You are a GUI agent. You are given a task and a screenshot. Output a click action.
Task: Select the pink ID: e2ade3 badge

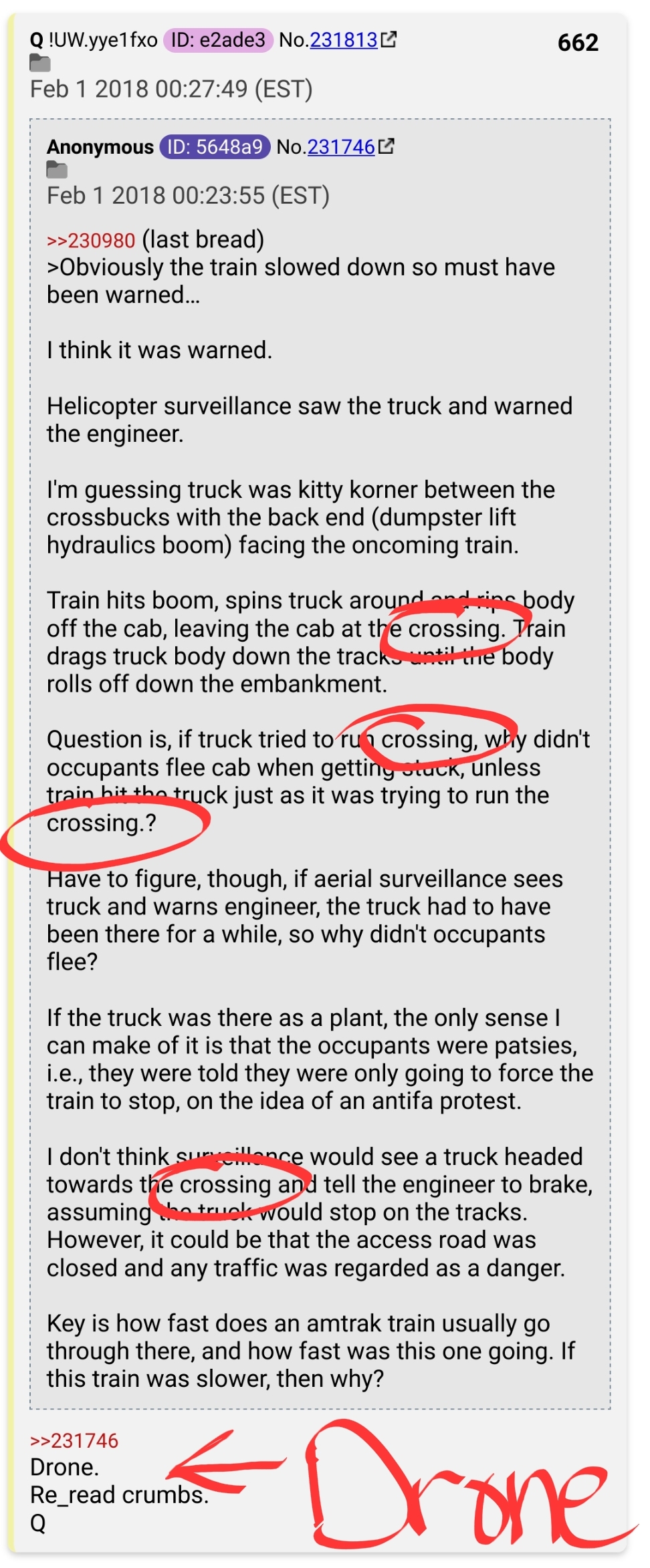218,40
